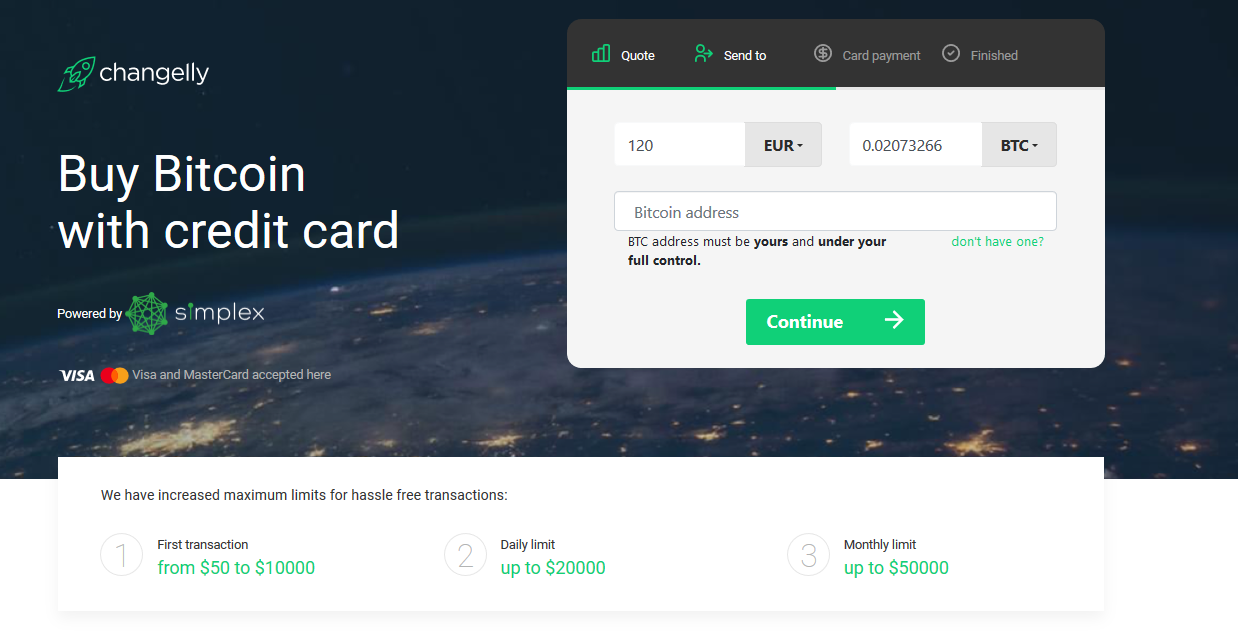Viewport: 1238px width, 643px height.
Task: Click the BTC amount field showing 0.02073266
Action: pyautogui.click(x=916, y=145)
